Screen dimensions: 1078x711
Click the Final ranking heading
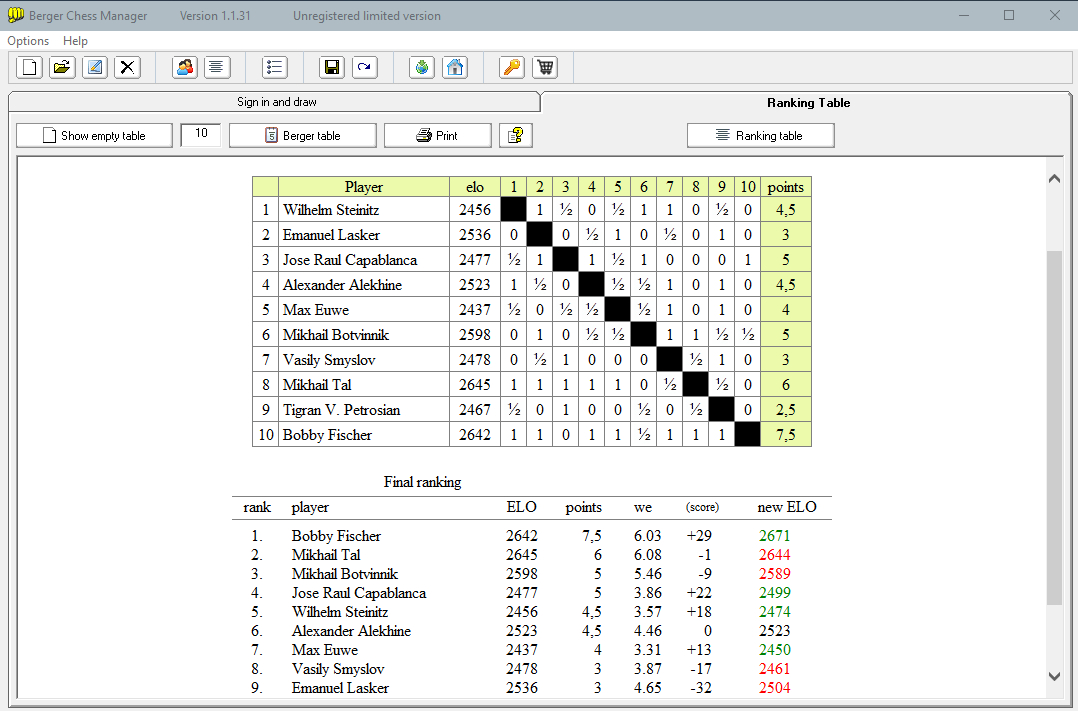[422, 482]
